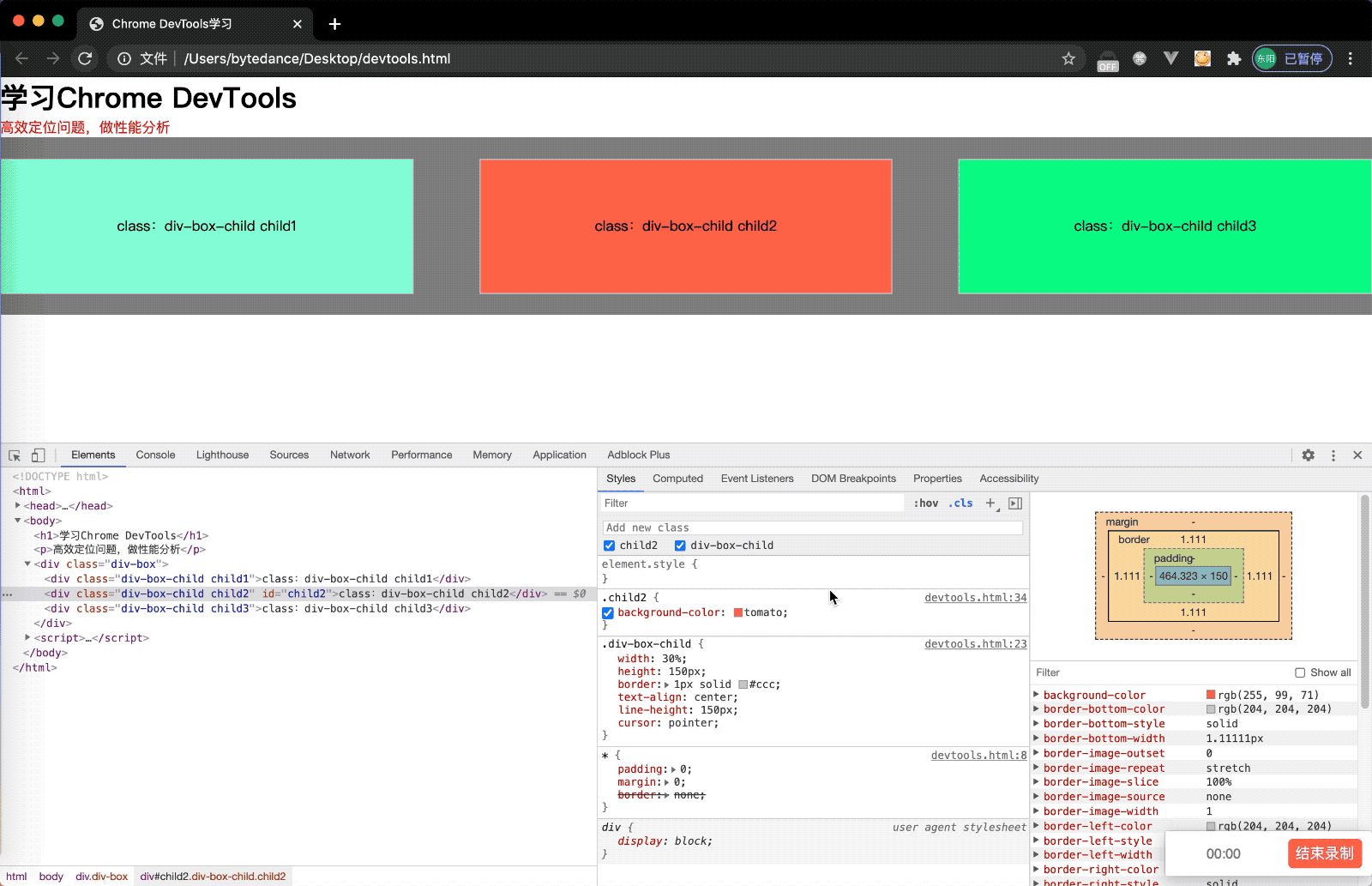1372x886 pixels.
Task: Open the Performance tab
Action: coord(421,455)
